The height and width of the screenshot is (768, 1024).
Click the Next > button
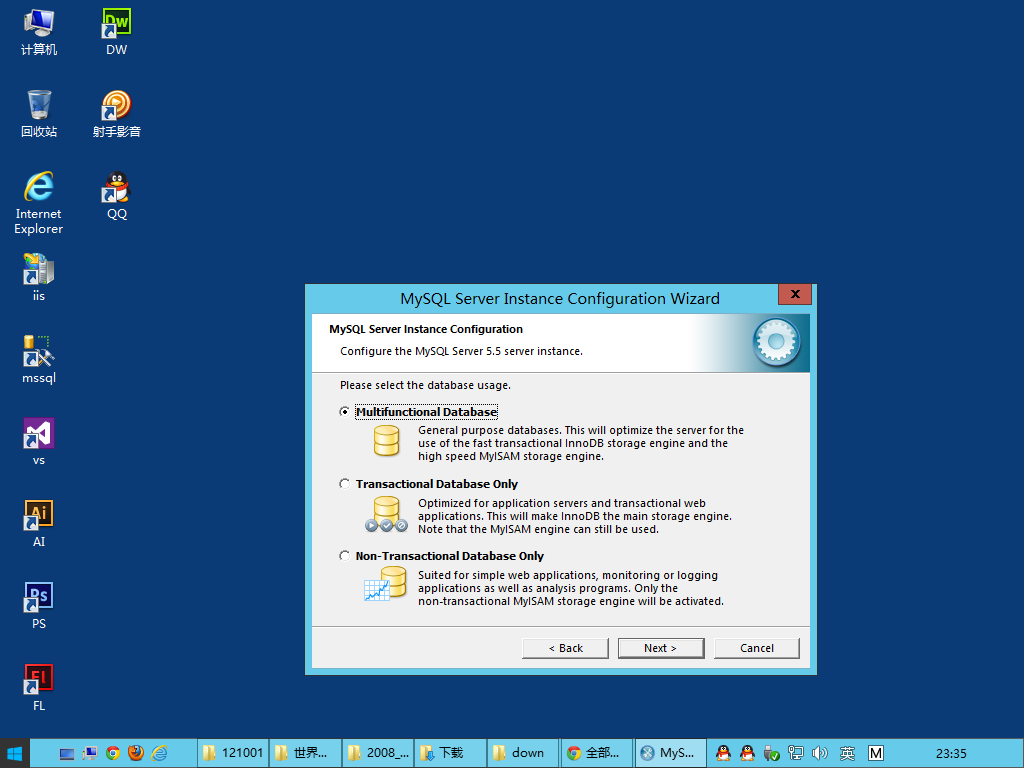(660, 648)
